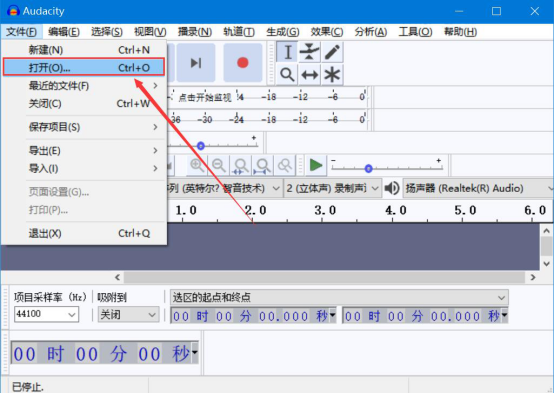
Task: Click the Zoom Out magnifier icon
Action: pos(219,165)
